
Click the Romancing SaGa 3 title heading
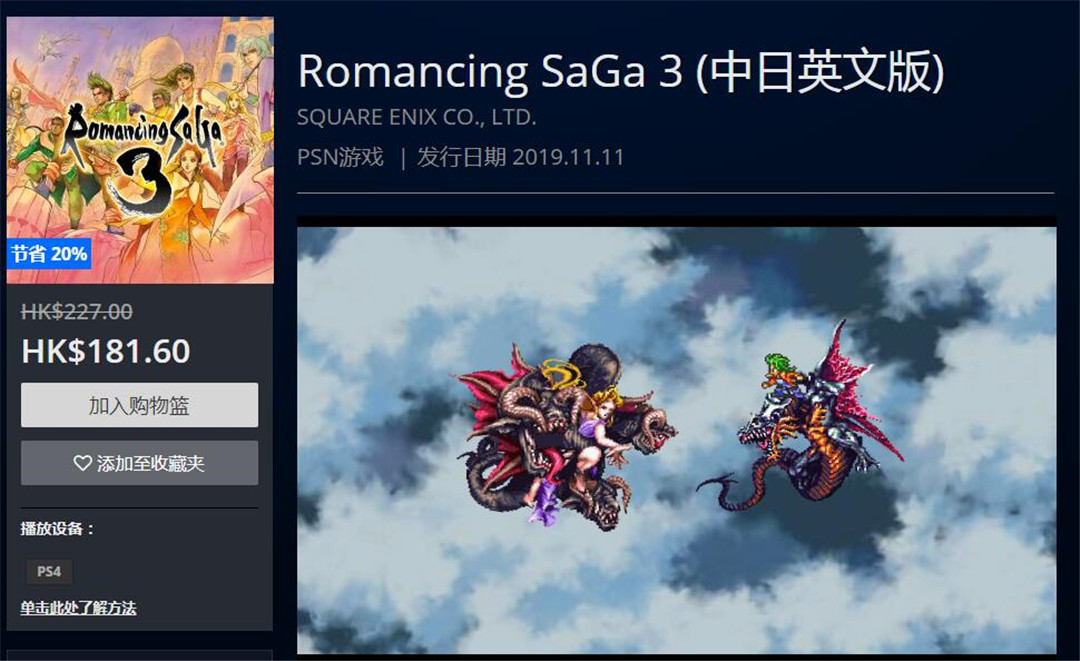coord(621,72)
